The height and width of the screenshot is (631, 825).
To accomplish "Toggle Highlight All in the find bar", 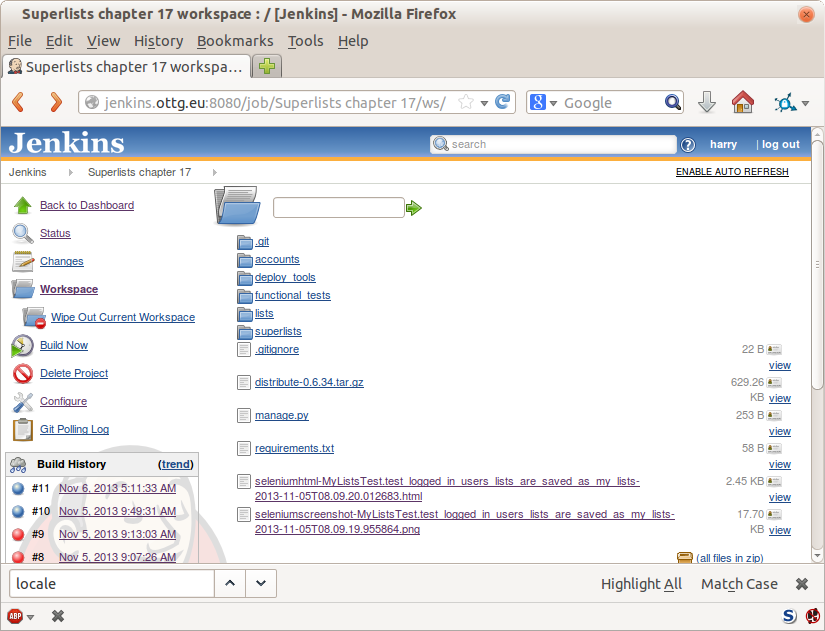I will 640,583.
